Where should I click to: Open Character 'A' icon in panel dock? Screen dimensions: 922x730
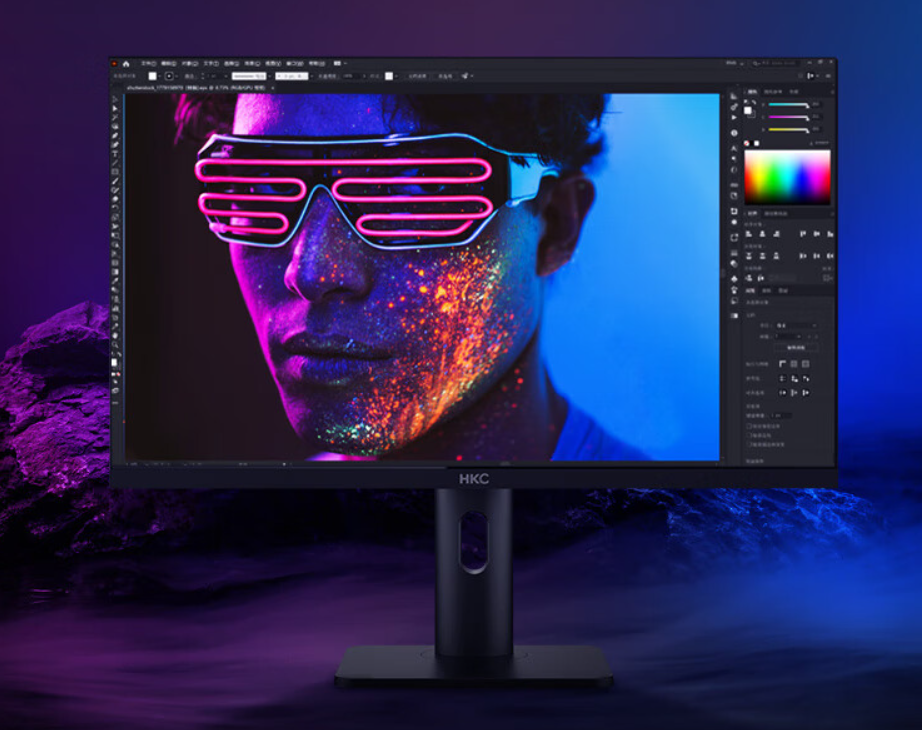click(734, 148)
